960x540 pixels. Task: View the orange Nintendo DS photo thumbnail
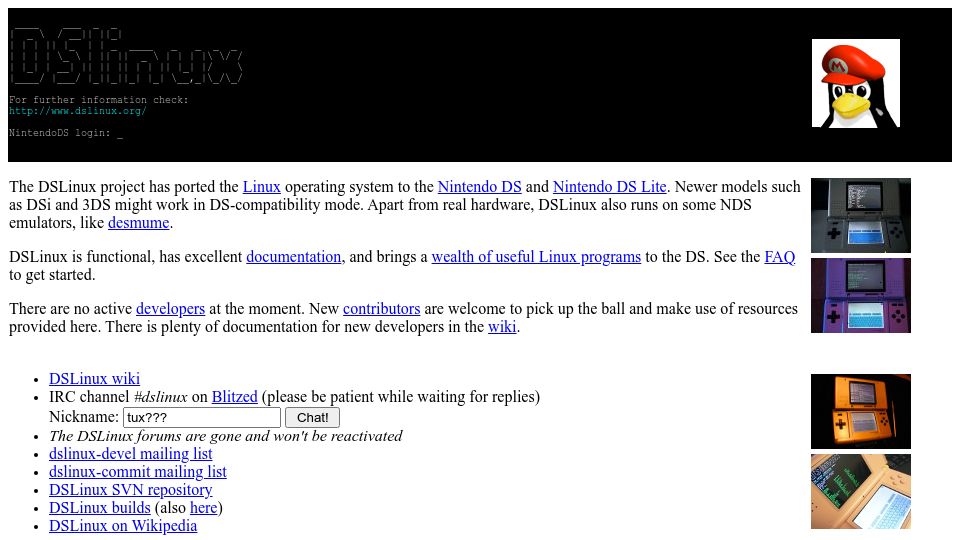[861, 411]
